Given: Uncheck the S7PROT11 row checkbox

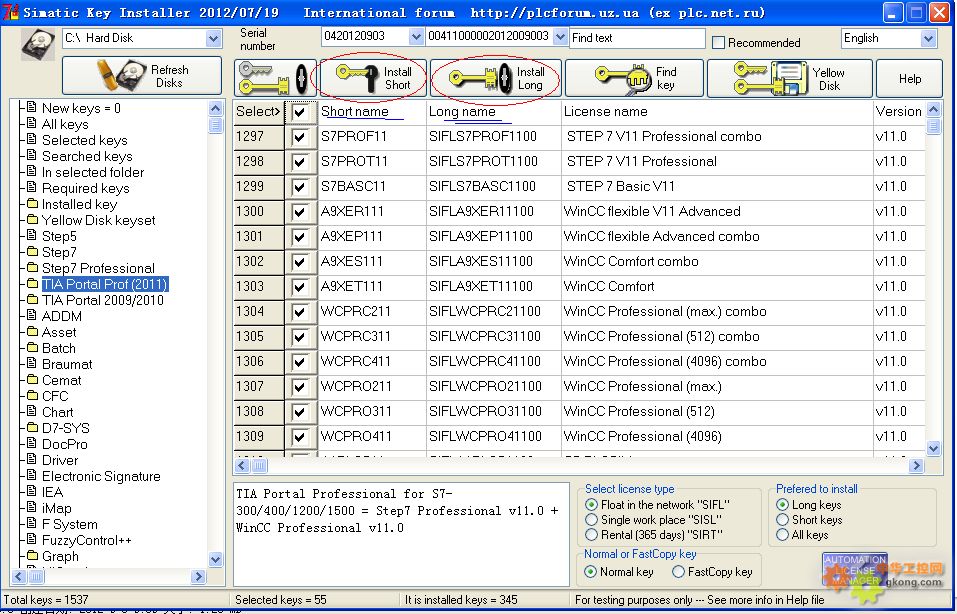Looking at the screenshot, I should pyautogui.click(x=300, y=162).
